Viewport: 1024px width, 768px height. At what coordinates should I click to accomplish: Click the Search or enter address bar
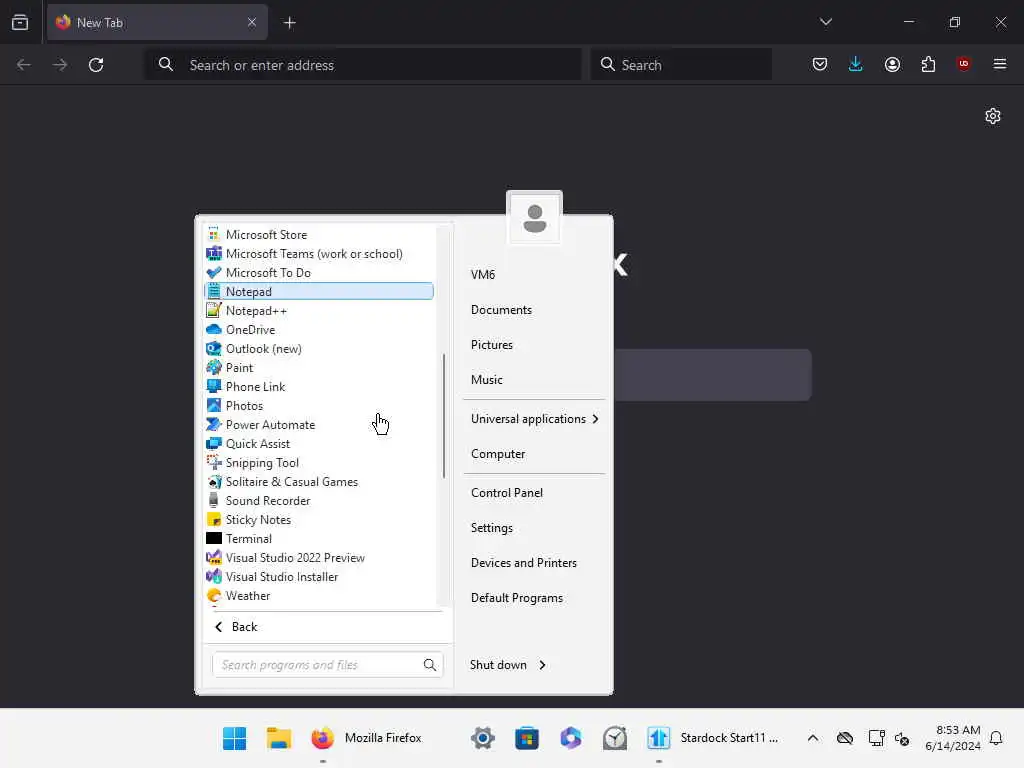[363, 65]
